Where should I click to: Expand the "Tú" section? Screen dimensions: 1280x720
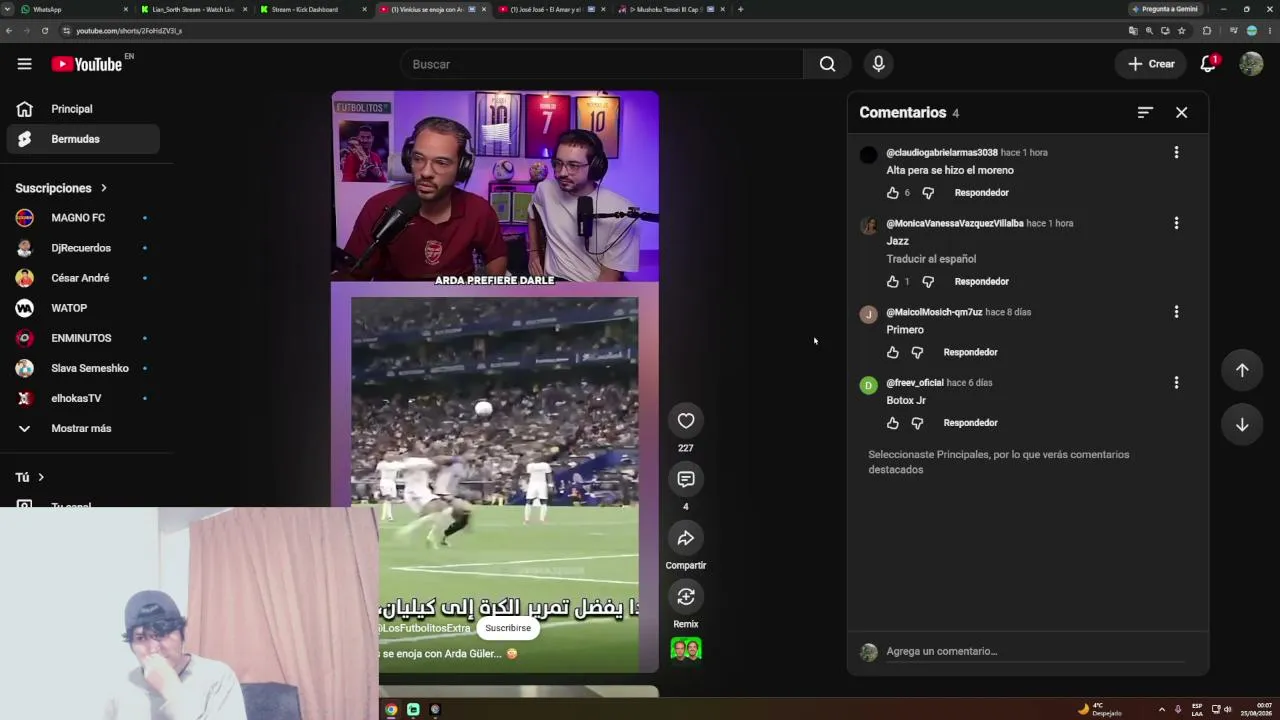click(x=30, y=477)
